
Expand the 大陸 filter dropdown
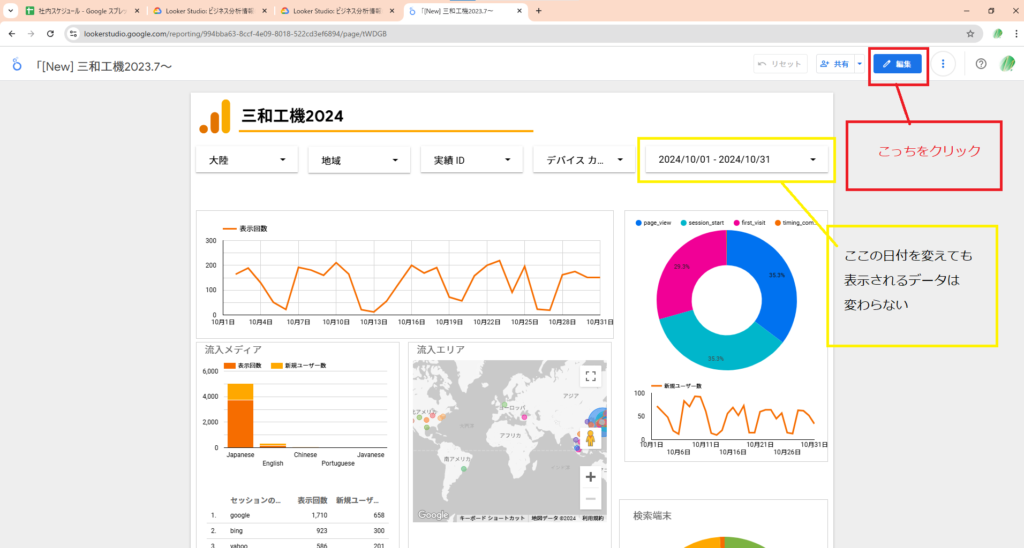(x=247, y=160)
